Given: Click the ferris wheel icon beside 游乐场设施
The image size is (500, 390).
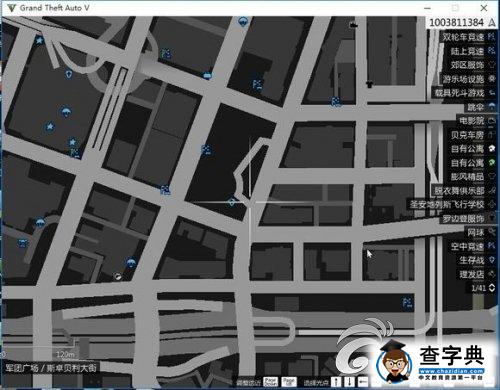Looking at the screenshot, I should point(492,79).
